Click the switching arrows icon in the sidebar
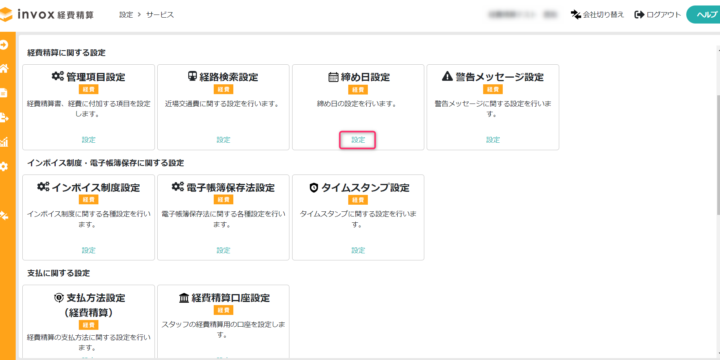 coord(4,215)
